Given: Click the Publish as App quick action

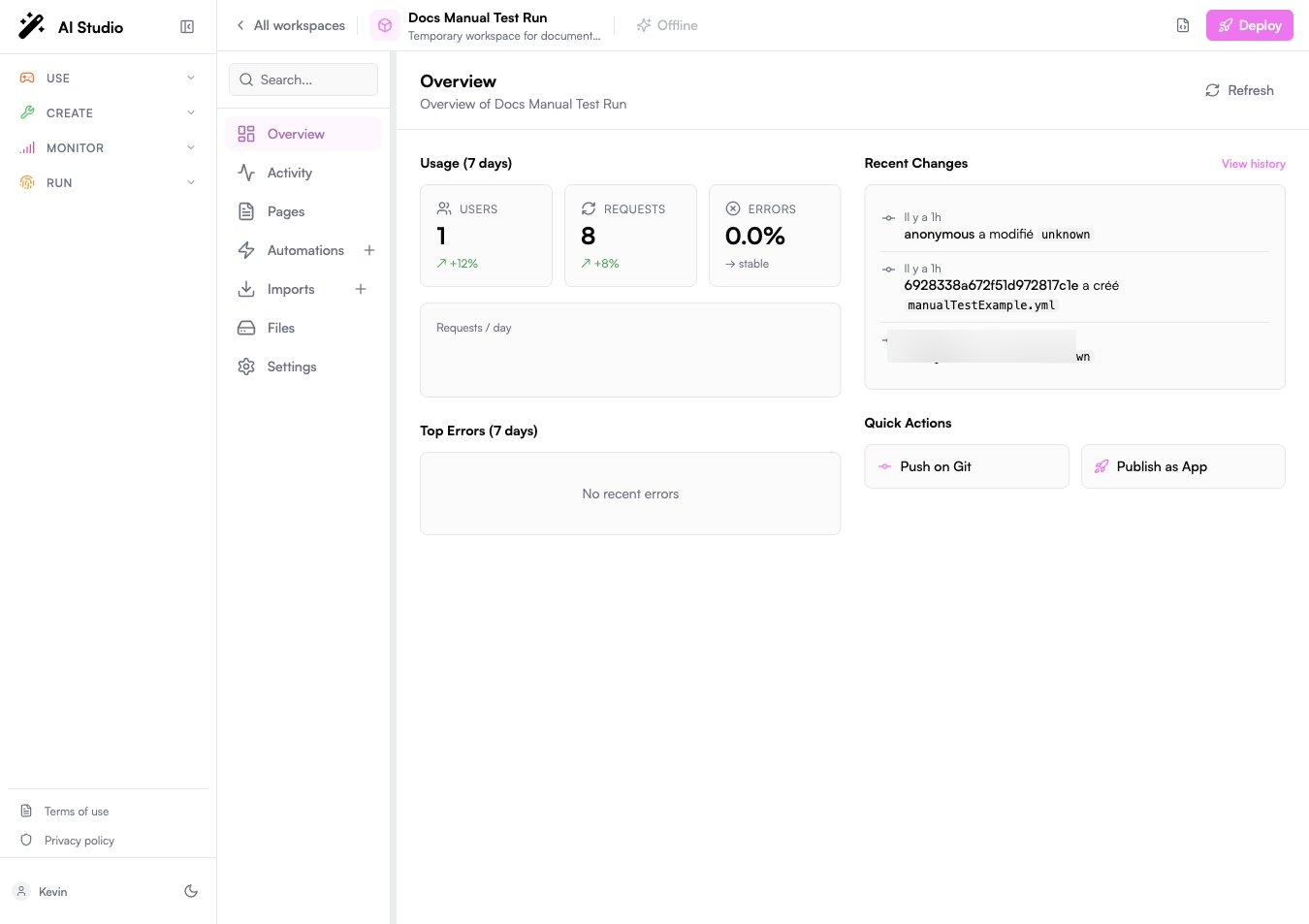Looking at the screenshot, I should (x=1183, y=466).
